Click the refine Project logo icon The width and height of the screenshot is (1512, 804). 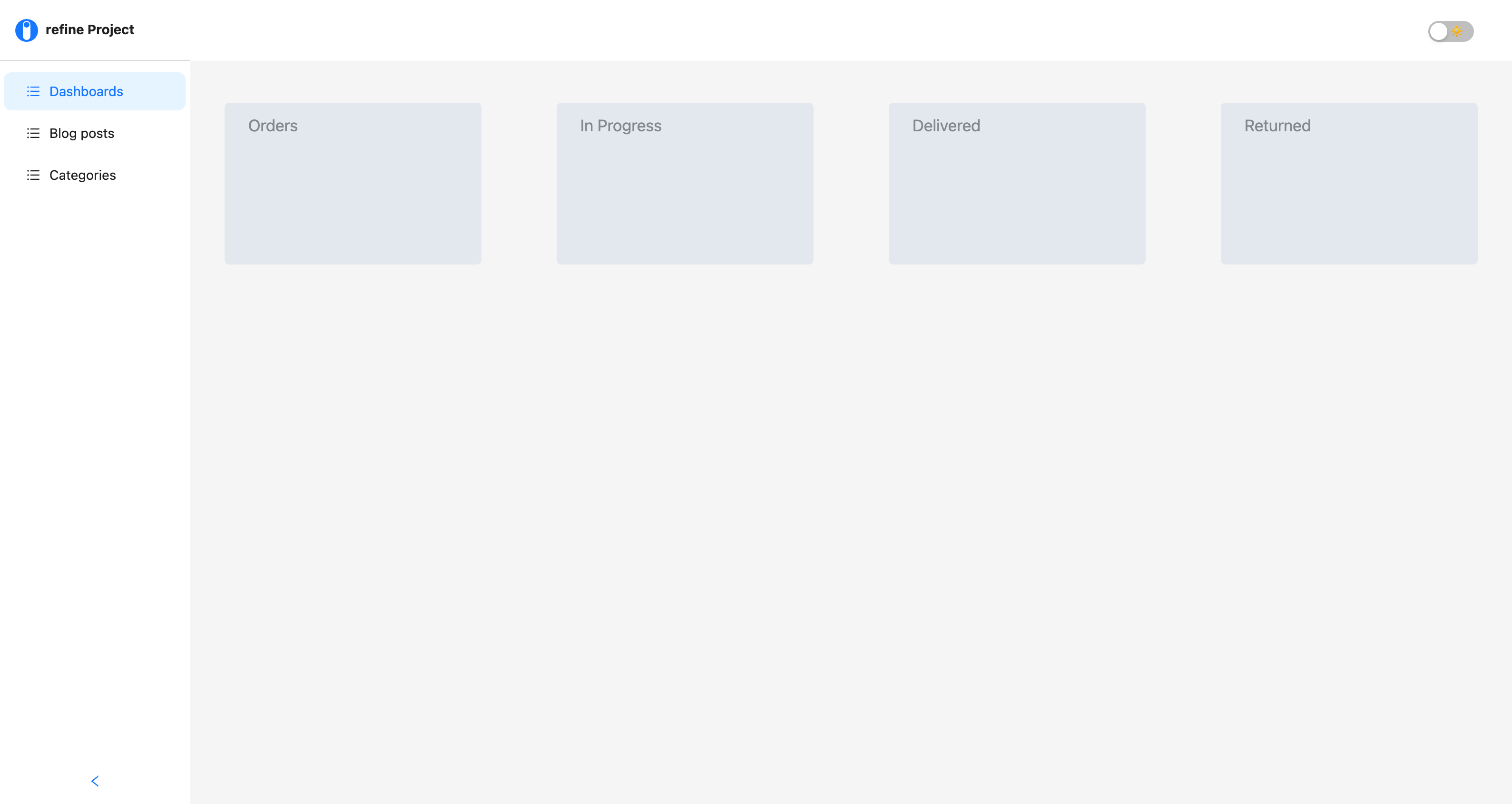pos(27,30)
